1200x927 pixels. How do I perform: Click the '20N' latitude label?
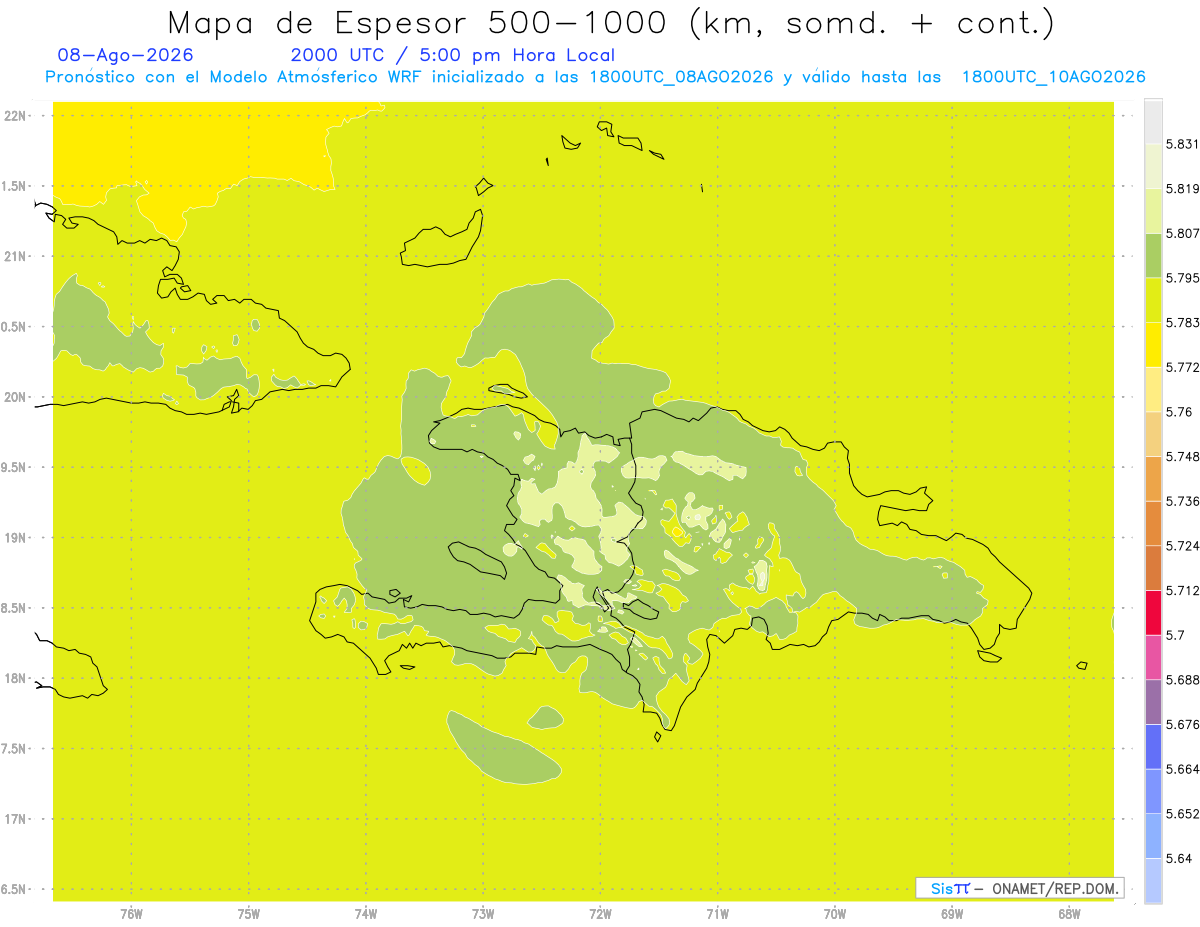pos(17,397)
